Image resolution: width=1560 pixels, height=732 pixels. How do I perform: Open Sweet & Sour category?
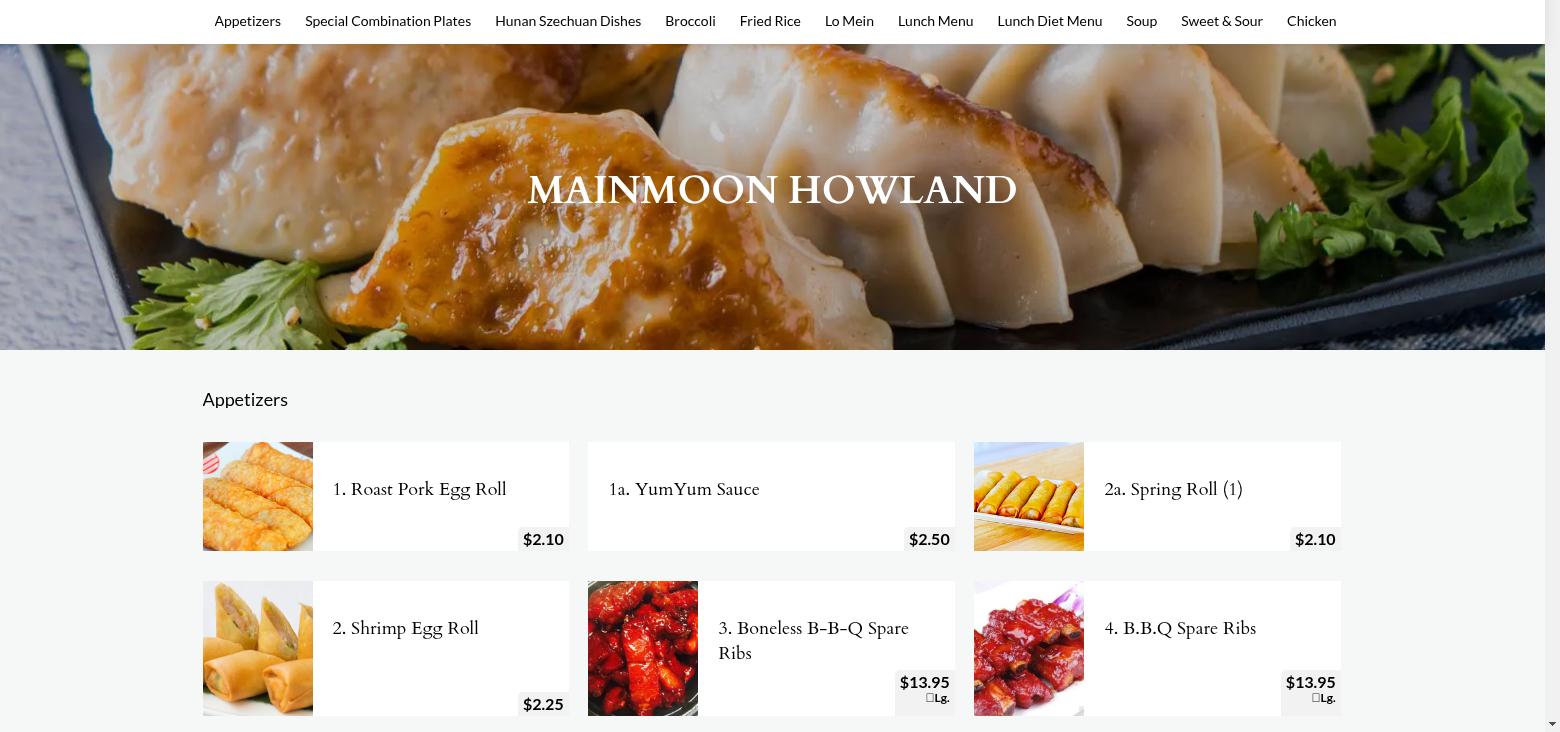tap(1222, 21)
